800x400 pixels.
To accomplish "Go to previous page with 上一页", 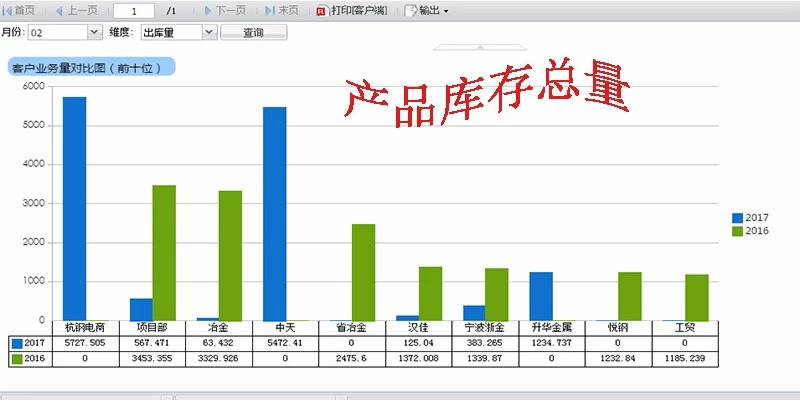I will 60,11.
